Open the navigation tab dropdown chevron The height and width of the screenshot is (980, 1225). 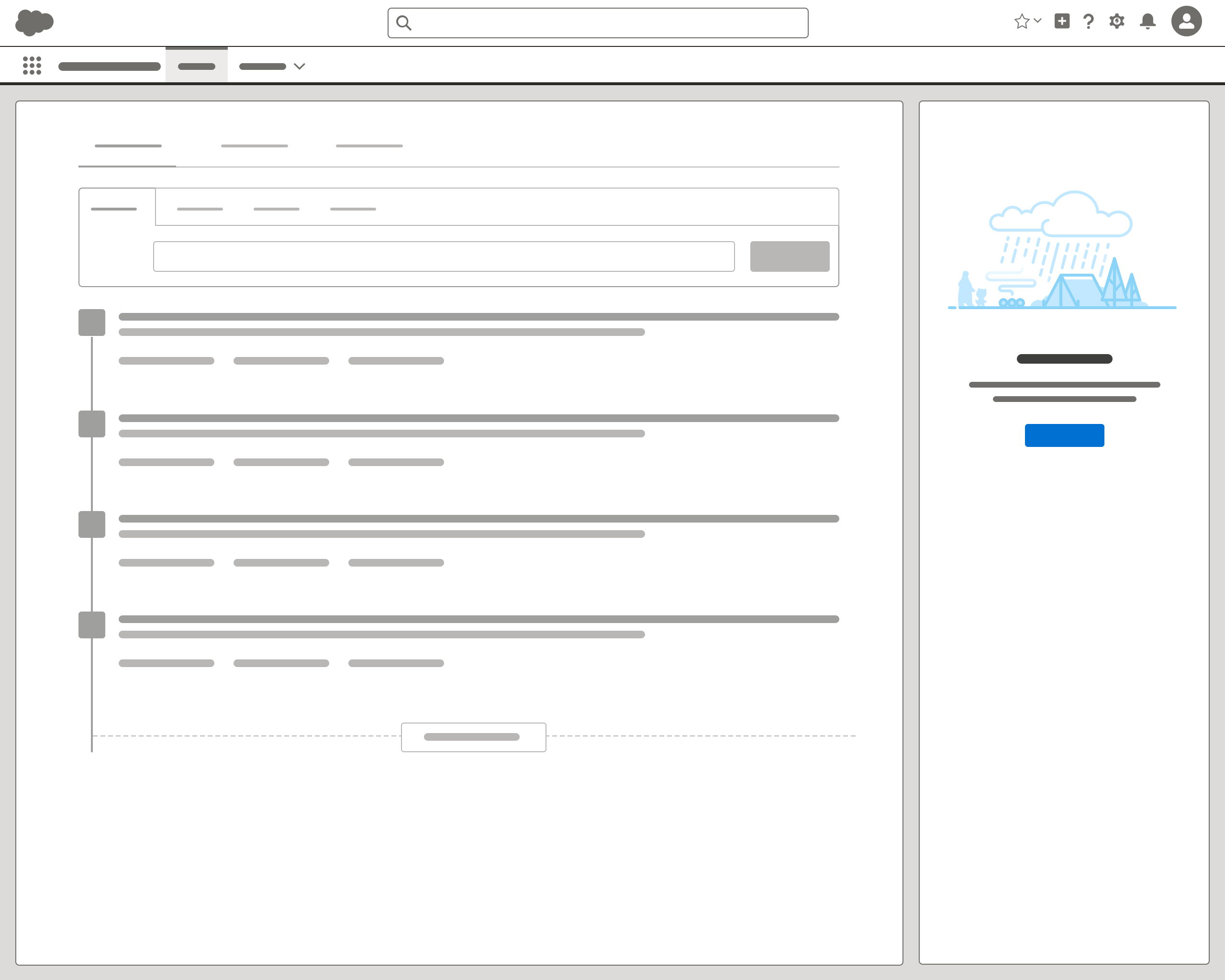pyautogui.click(x=300, y=67)
